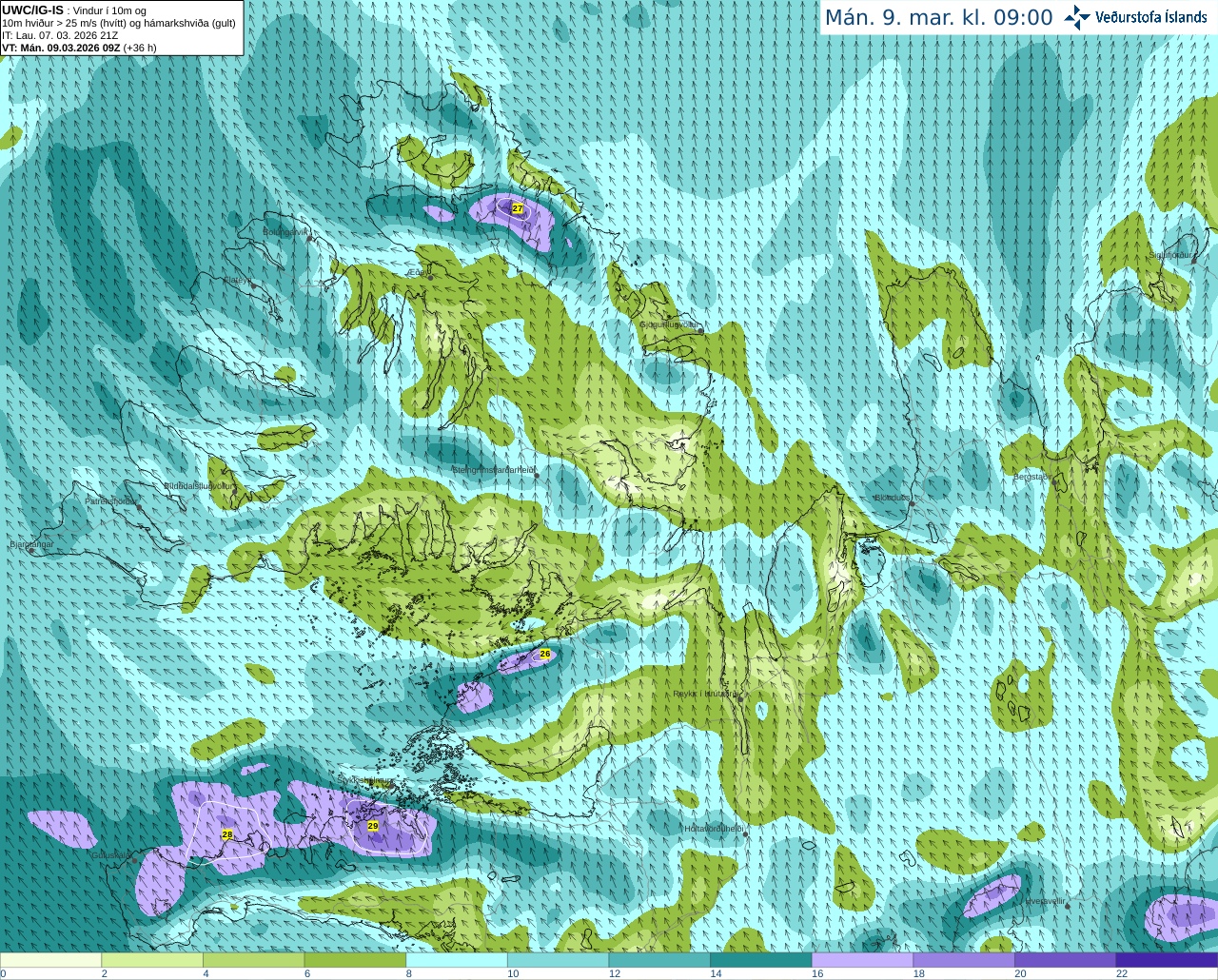Image resolution: width=1218 pixels, height=980 pixels.
Task: Click the 'VT: Mán. 09.03.2026 09Z' valid time line
Action: [61, 48]
